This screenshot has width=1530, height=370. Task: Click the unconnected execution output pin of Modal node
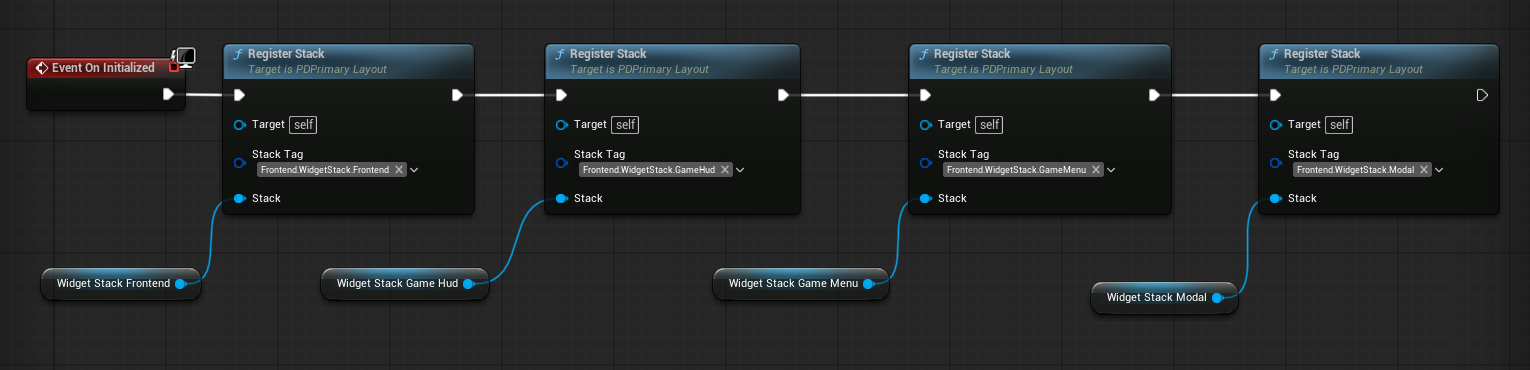point(1482,95)
